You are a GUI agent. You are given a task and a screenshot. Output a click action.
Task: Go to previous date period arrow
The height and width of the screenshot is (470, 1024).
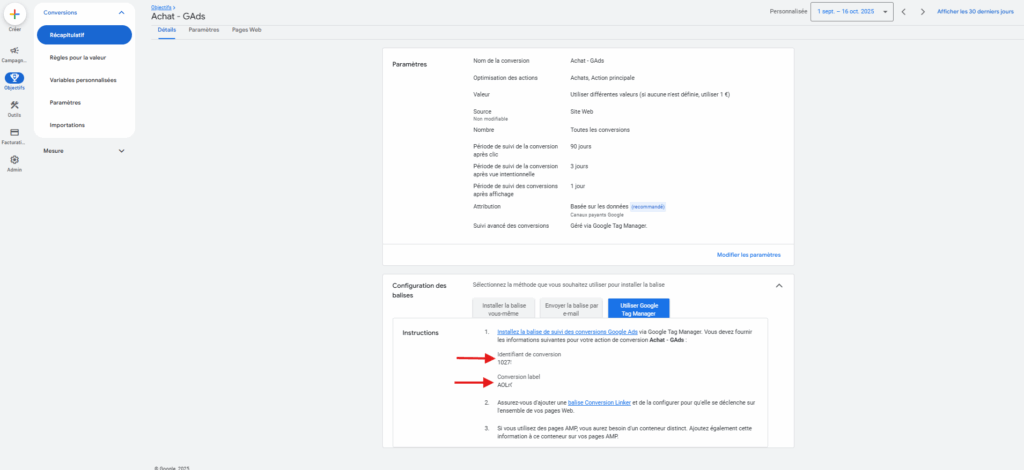point(903,12)
